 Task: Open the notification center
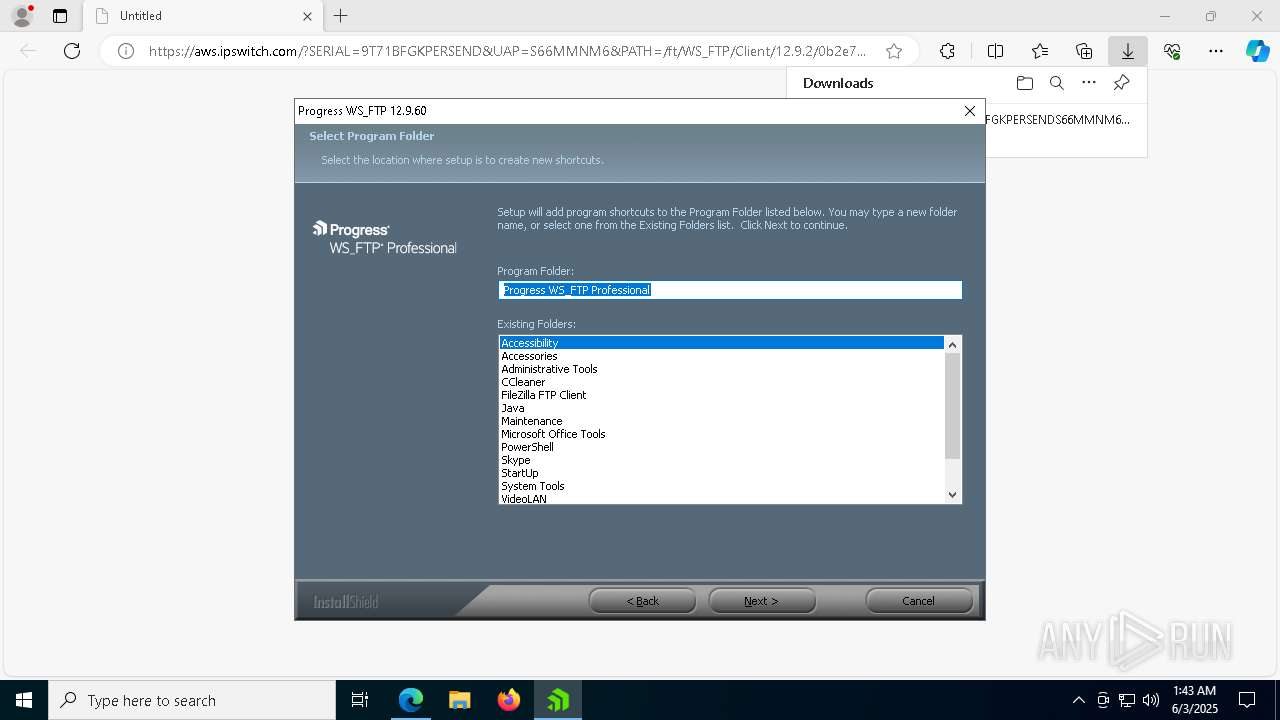(x=1247, y=700)
